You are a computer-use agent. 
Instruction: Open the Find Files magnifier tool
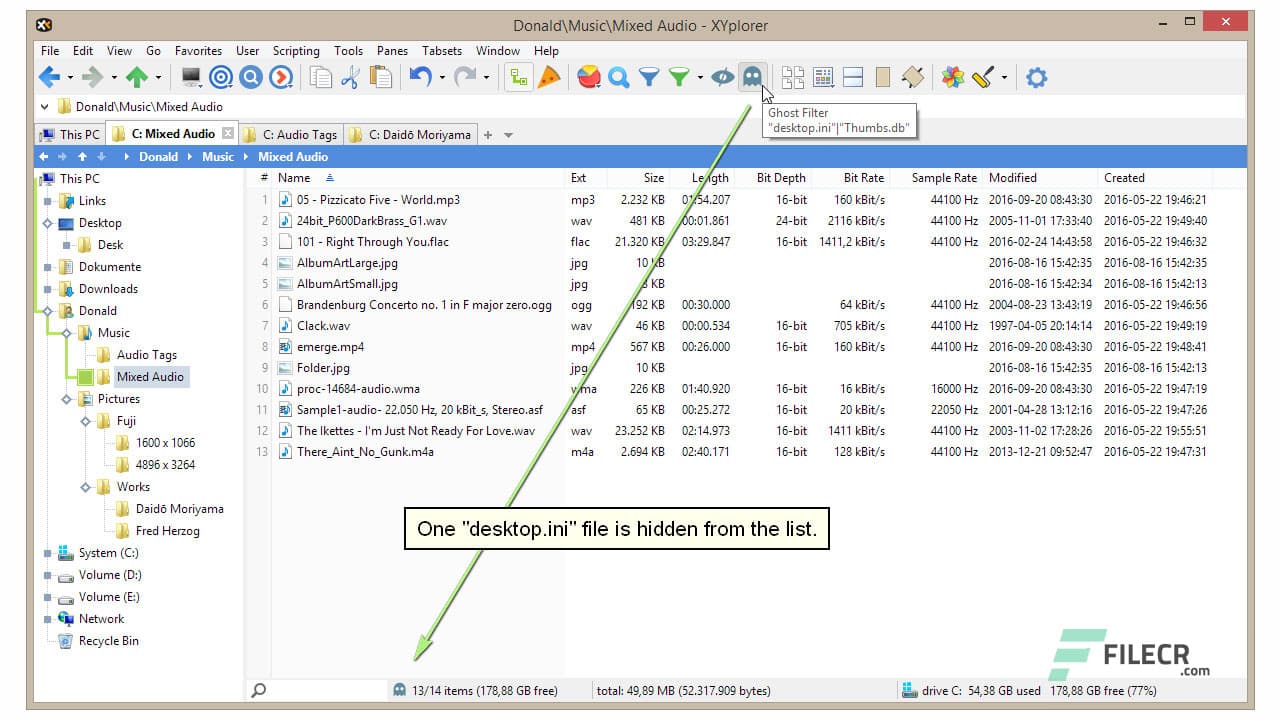point(621,77)
